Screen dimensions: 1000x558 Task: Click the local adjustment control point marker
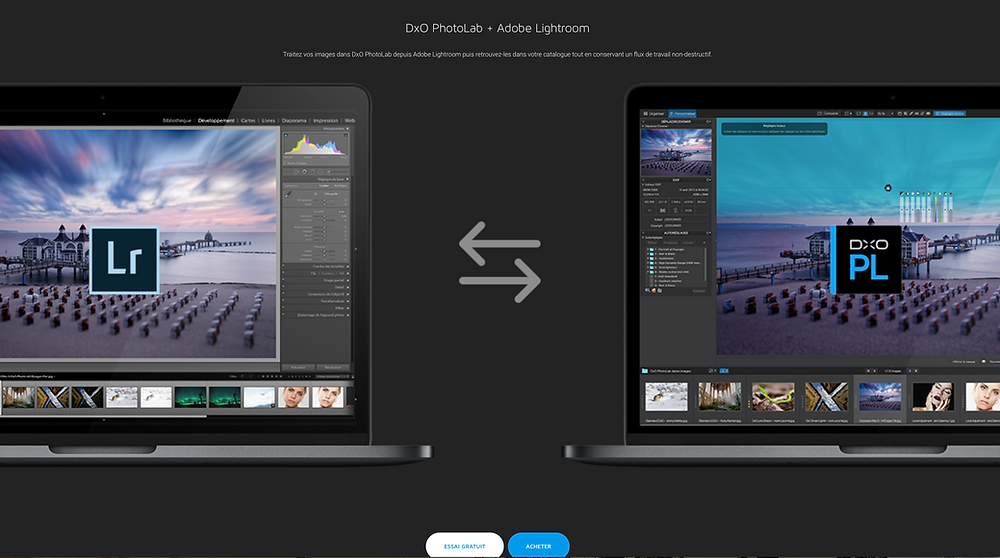pyautogui.click(x=888, y=188)
